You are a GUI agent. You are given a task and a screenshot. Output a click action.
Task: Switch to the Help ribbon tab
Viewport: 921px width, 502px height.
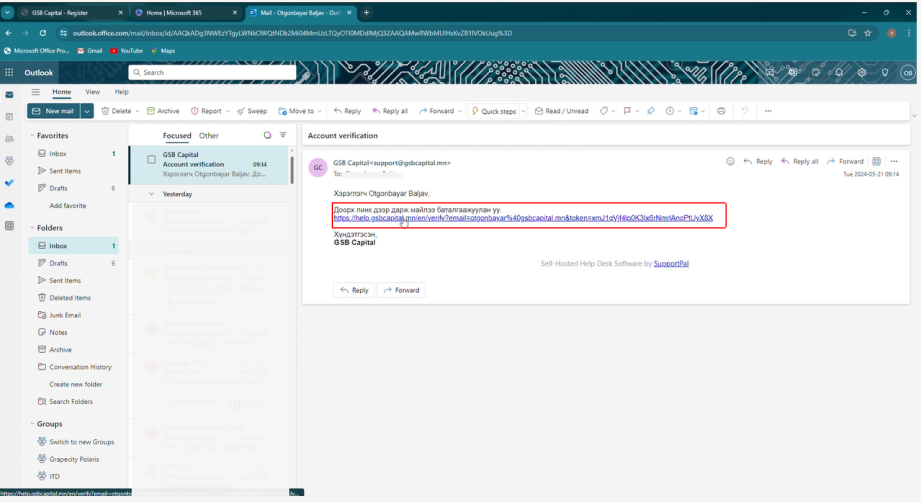tap(122, 92)
